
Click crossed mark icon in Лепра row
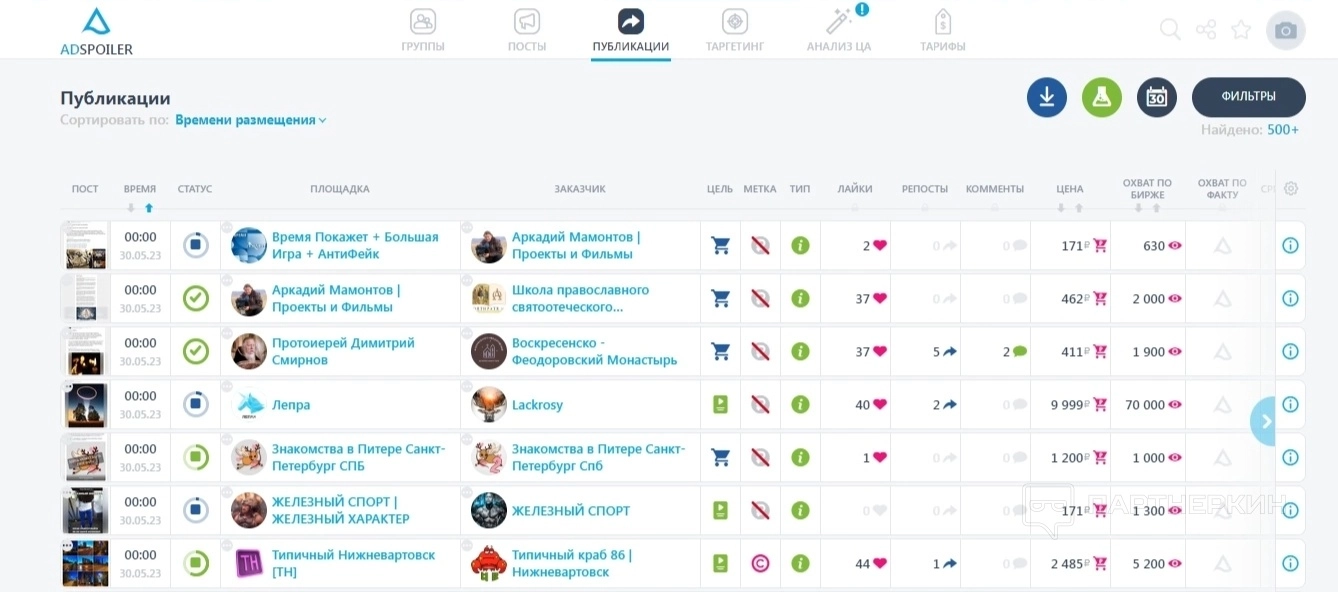click(x=760, y=404)
